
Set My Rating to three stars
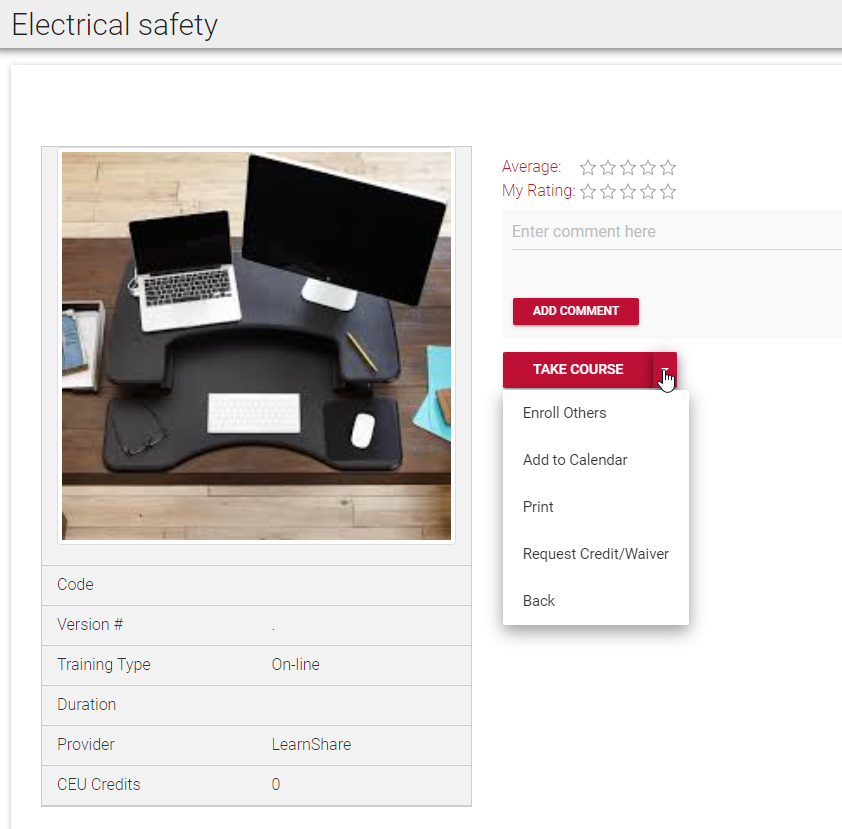point(628,192)
